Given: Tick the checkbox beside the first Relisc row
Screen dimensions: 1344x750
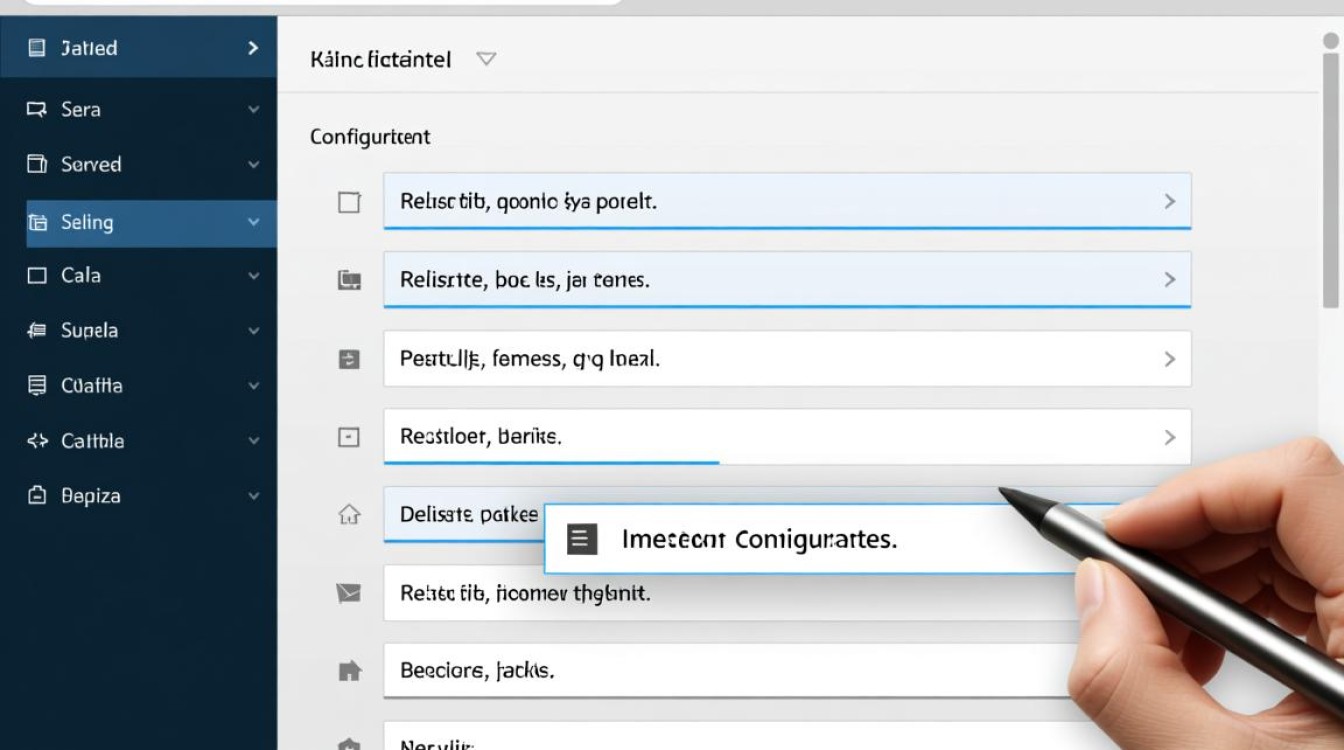Looking at the screenshot, I should click(x=349, y=203).
